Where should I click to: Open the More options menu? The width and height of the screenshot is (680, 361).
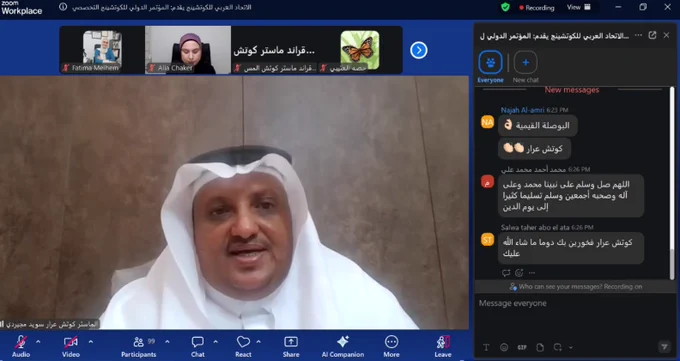(x=391, y=346)
